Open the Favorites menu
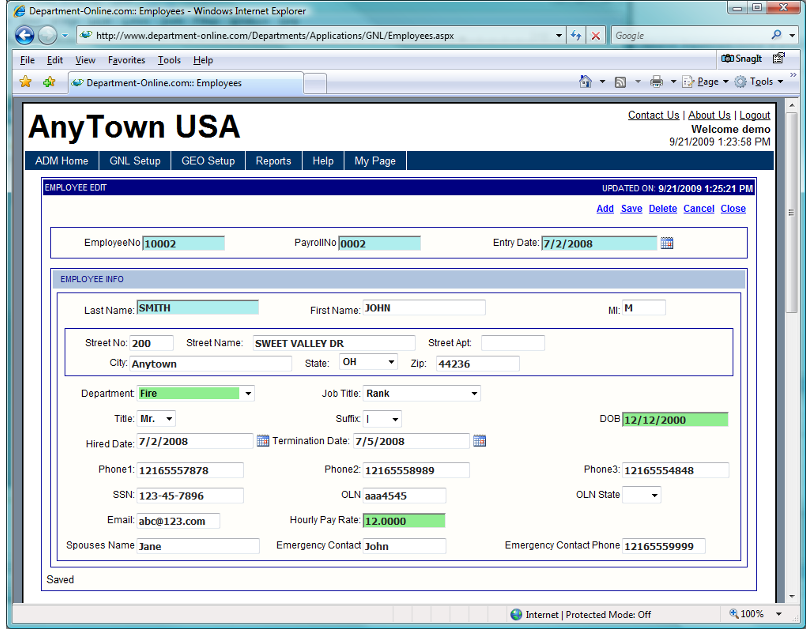 (x=126, y=60)
